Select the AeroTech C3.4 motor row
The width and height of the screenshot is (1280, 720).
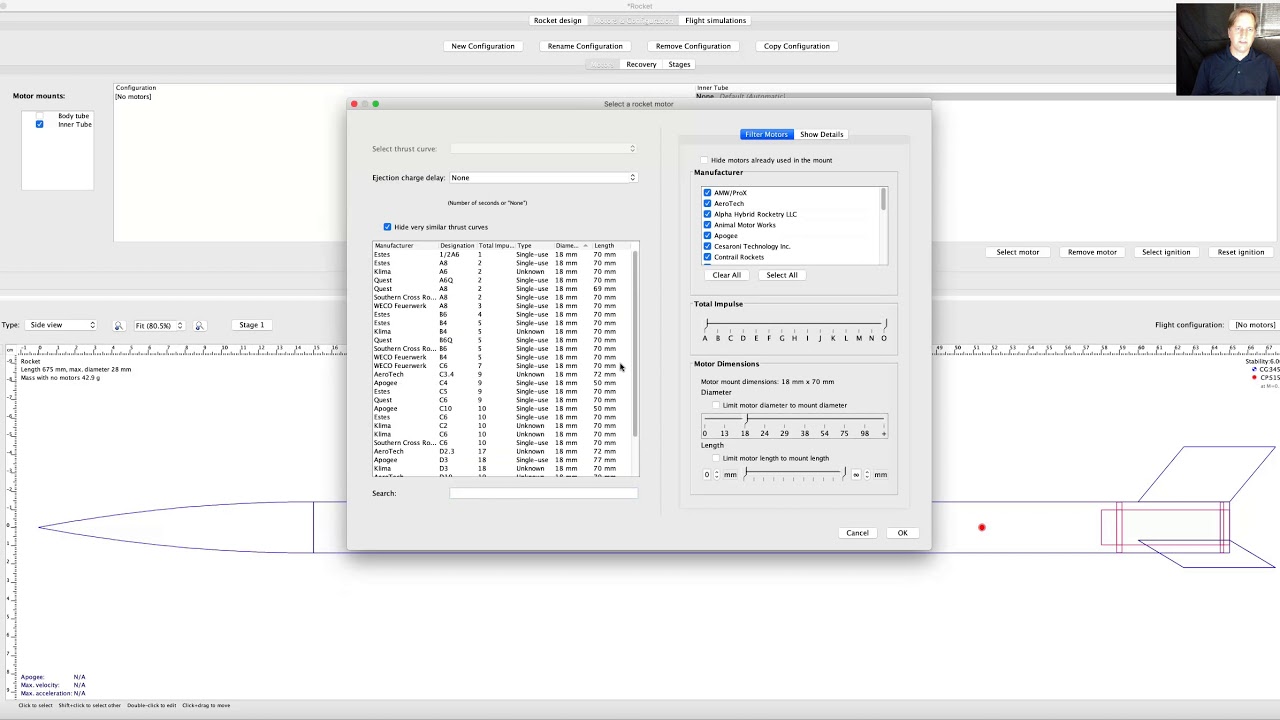[x=502, y=375]
